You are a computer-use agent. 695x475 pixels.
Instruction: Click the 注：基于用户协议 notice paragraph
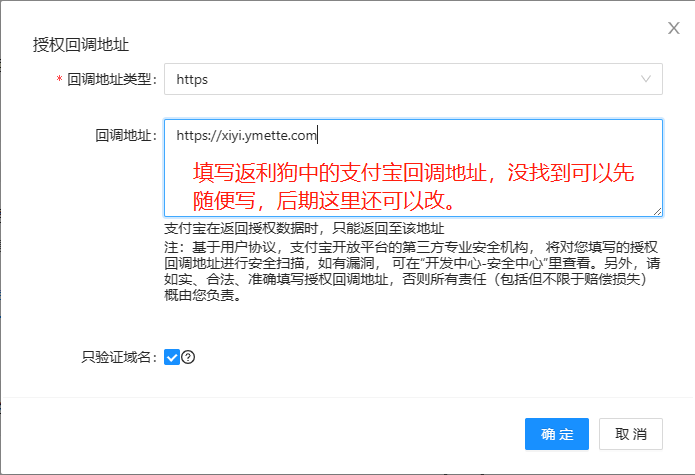click(411, 270)
